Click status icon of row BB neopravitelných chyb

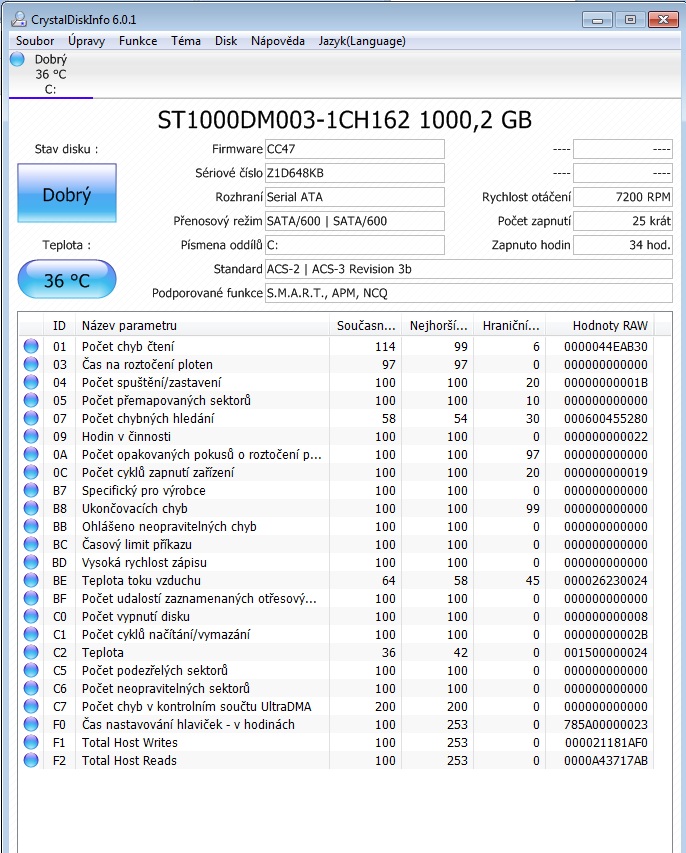click(x=31, y=526)
